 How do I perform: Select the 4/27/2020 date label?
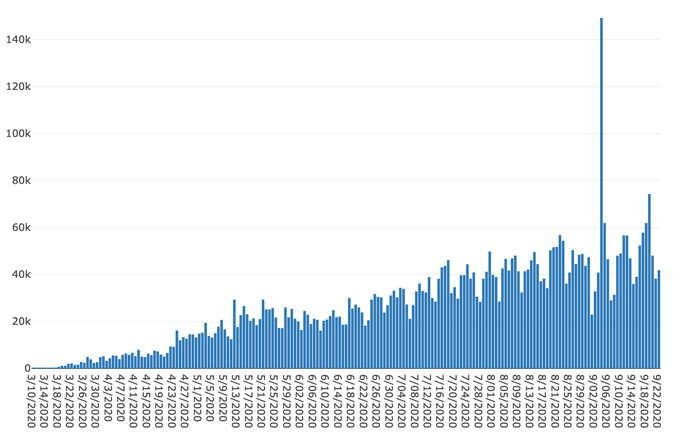point(185,400)
